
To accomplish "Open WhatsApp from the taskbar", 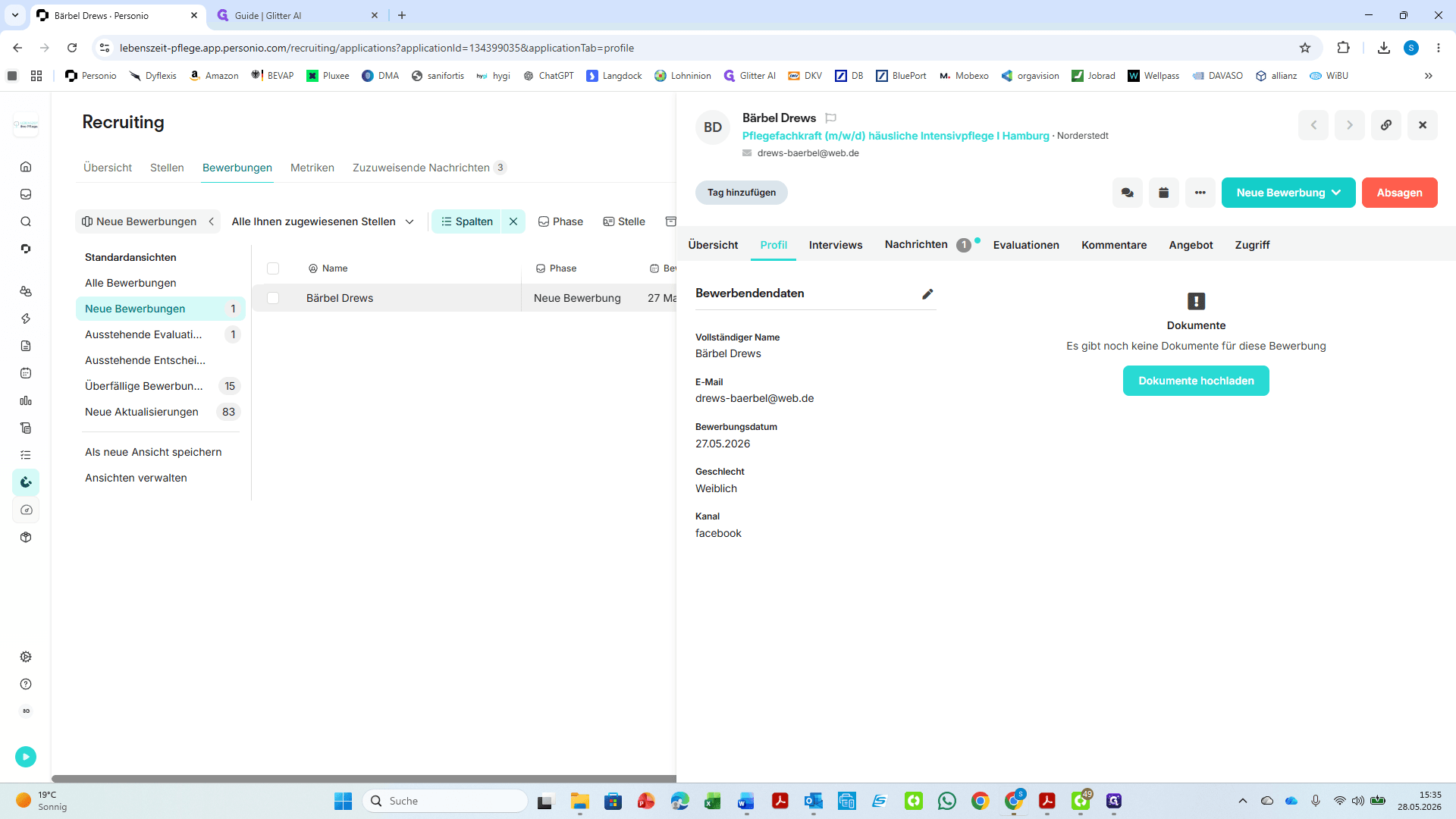I will [x=947, y=801].
